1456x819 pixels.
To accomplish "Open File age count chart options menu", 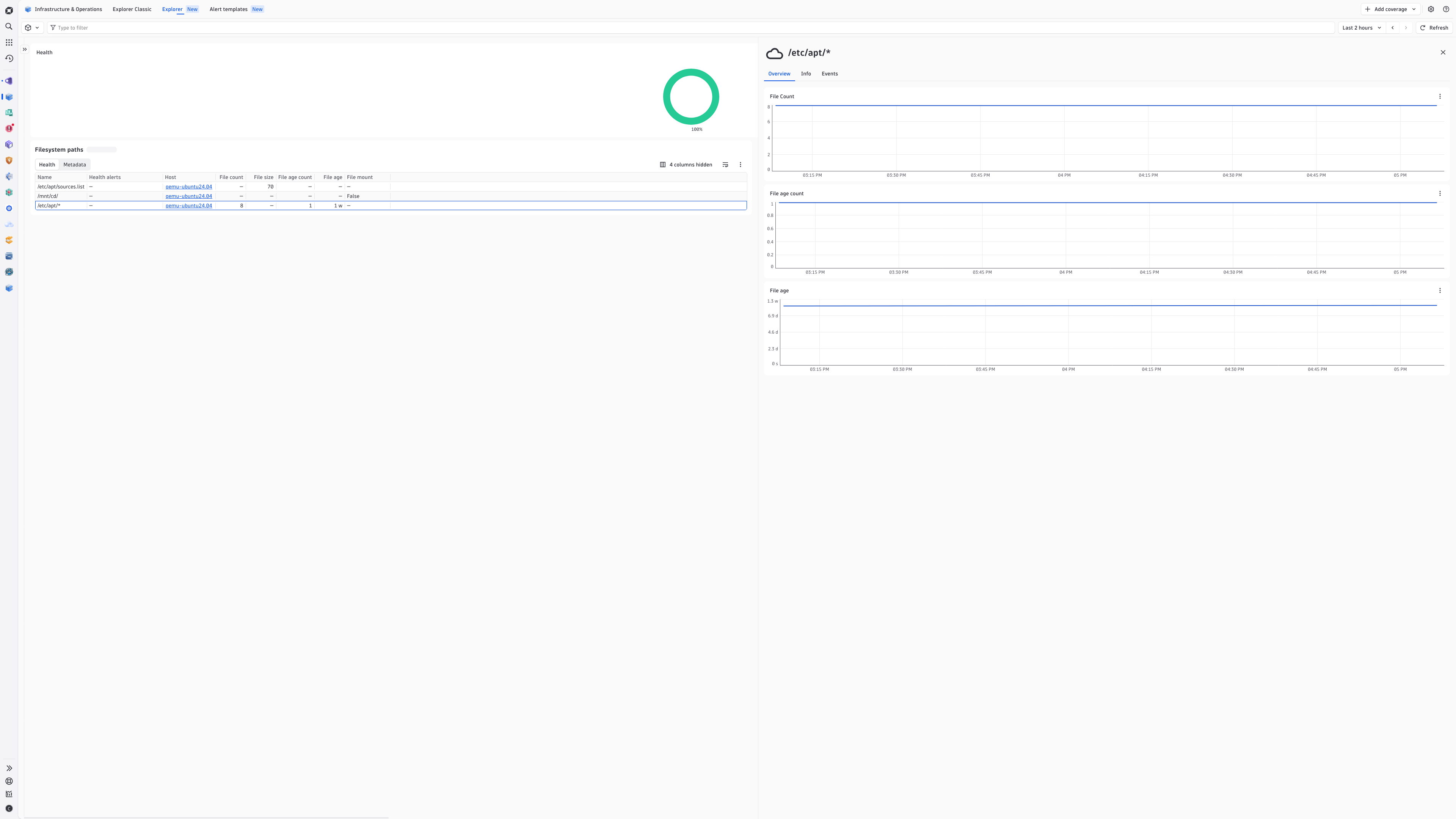I will (x=1440, y=193).
